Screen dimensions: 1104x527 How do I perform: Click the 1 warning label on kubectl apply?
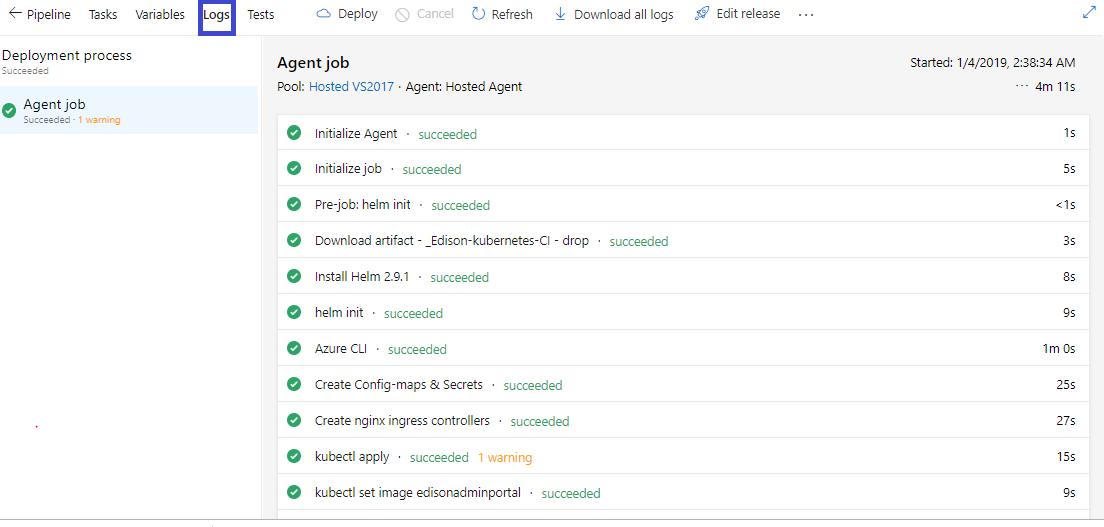point(504,458)
